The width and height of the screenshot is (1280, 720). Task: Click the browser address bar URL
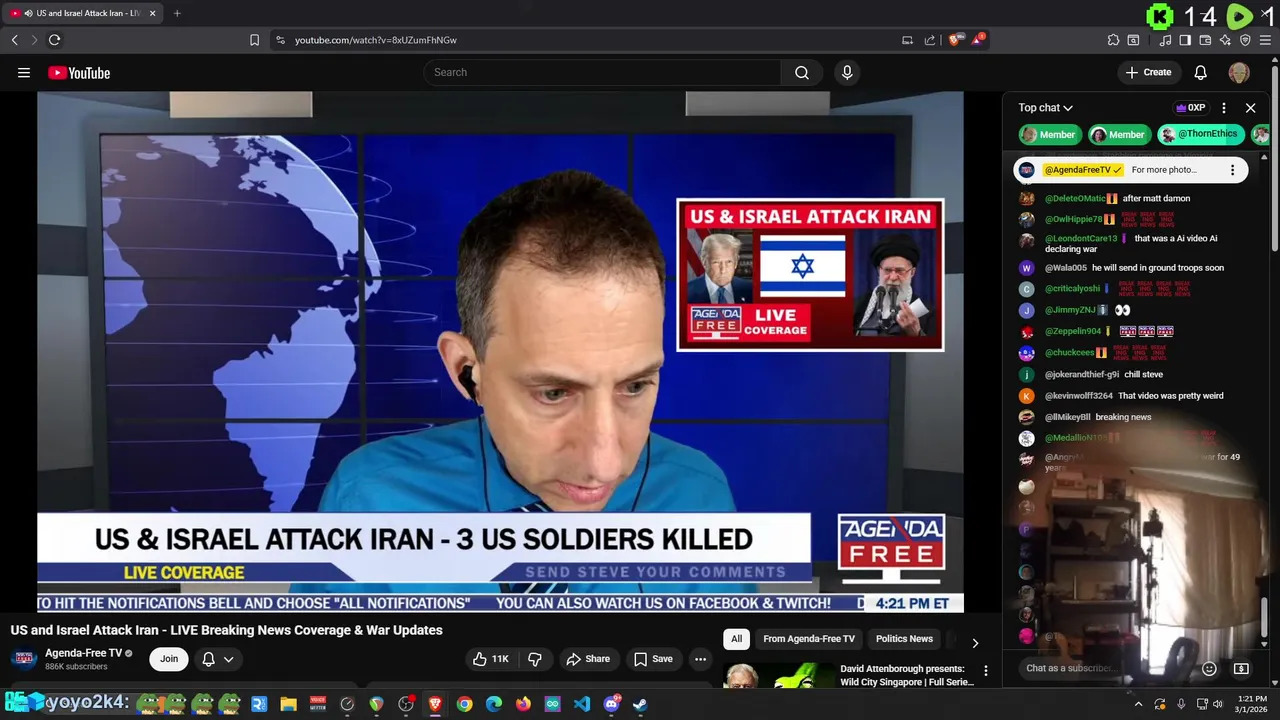point(376,40)
